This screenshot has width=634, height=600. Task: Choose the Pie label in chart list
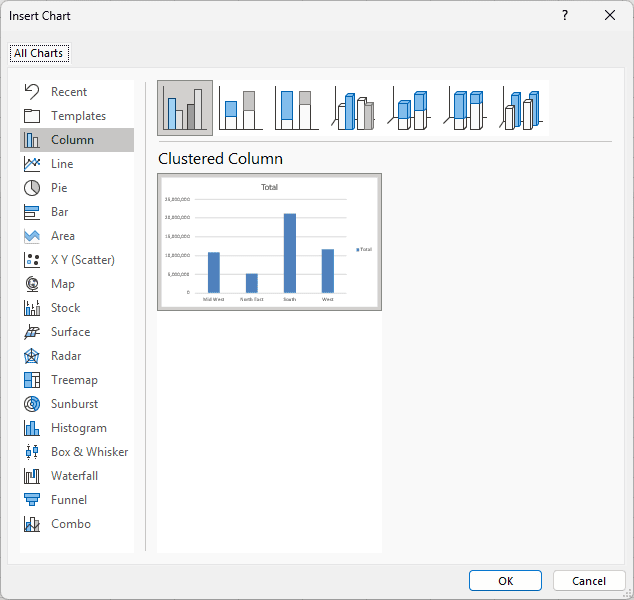click(59, 188)
